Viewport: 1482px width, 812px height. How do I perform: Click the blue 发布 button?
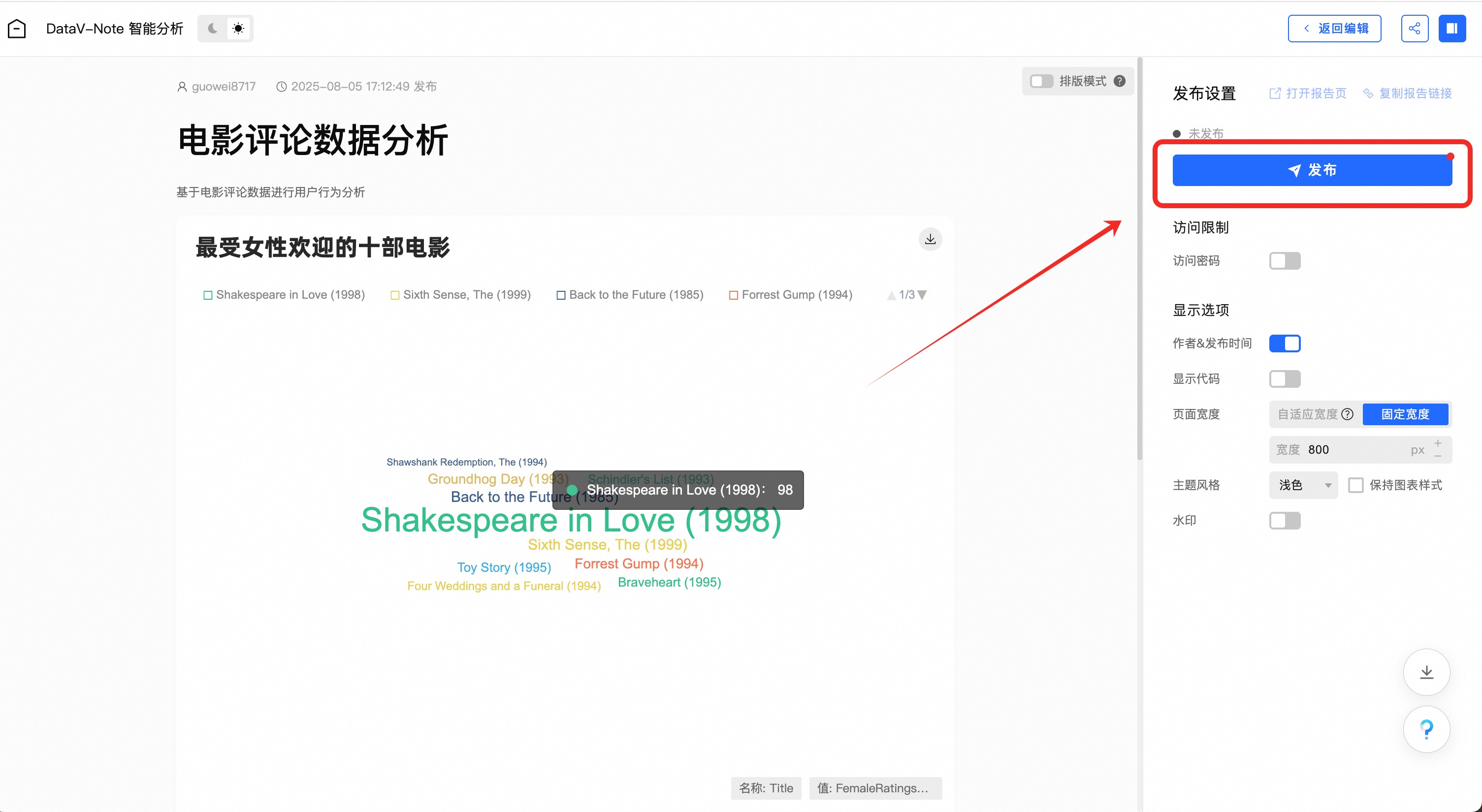[1312, 170]
